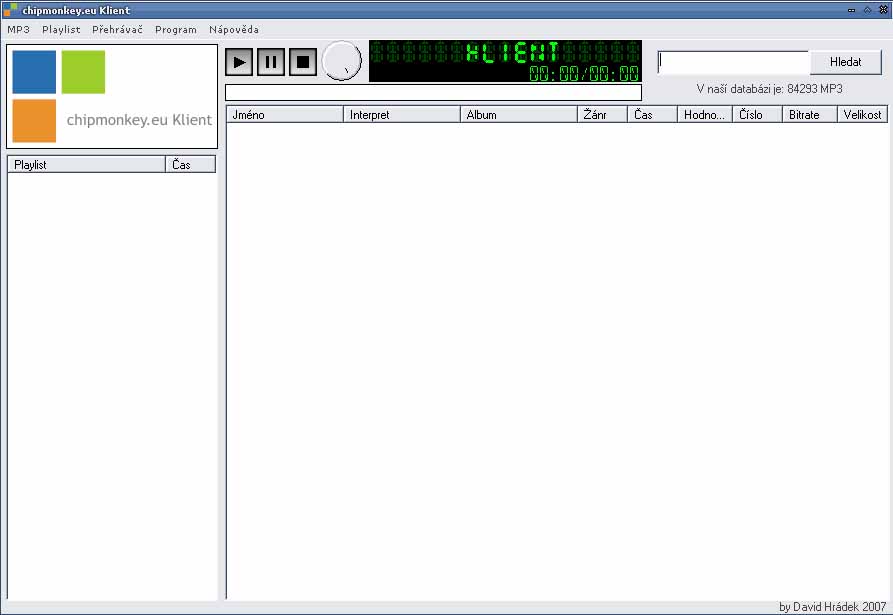Sort by the Hodno... rating column
The width and height of the screenshot is (893, 615).
pos(704,114)
